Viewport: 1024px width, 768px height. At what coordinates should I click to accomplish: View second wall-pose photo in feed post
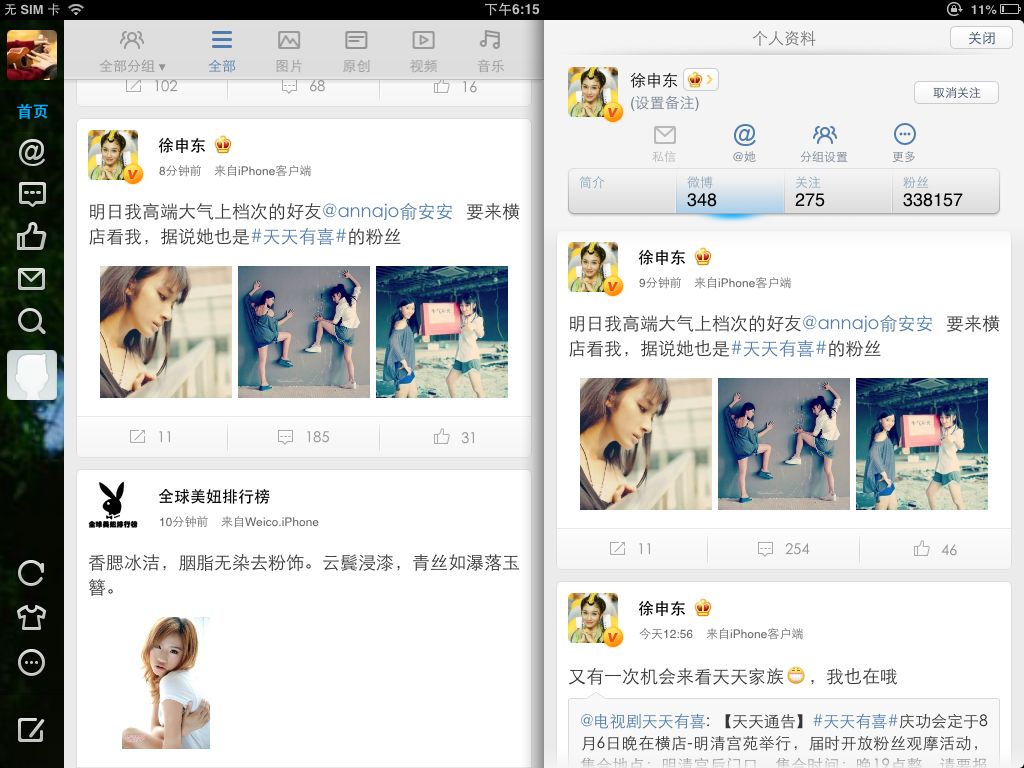pos(304,332)
